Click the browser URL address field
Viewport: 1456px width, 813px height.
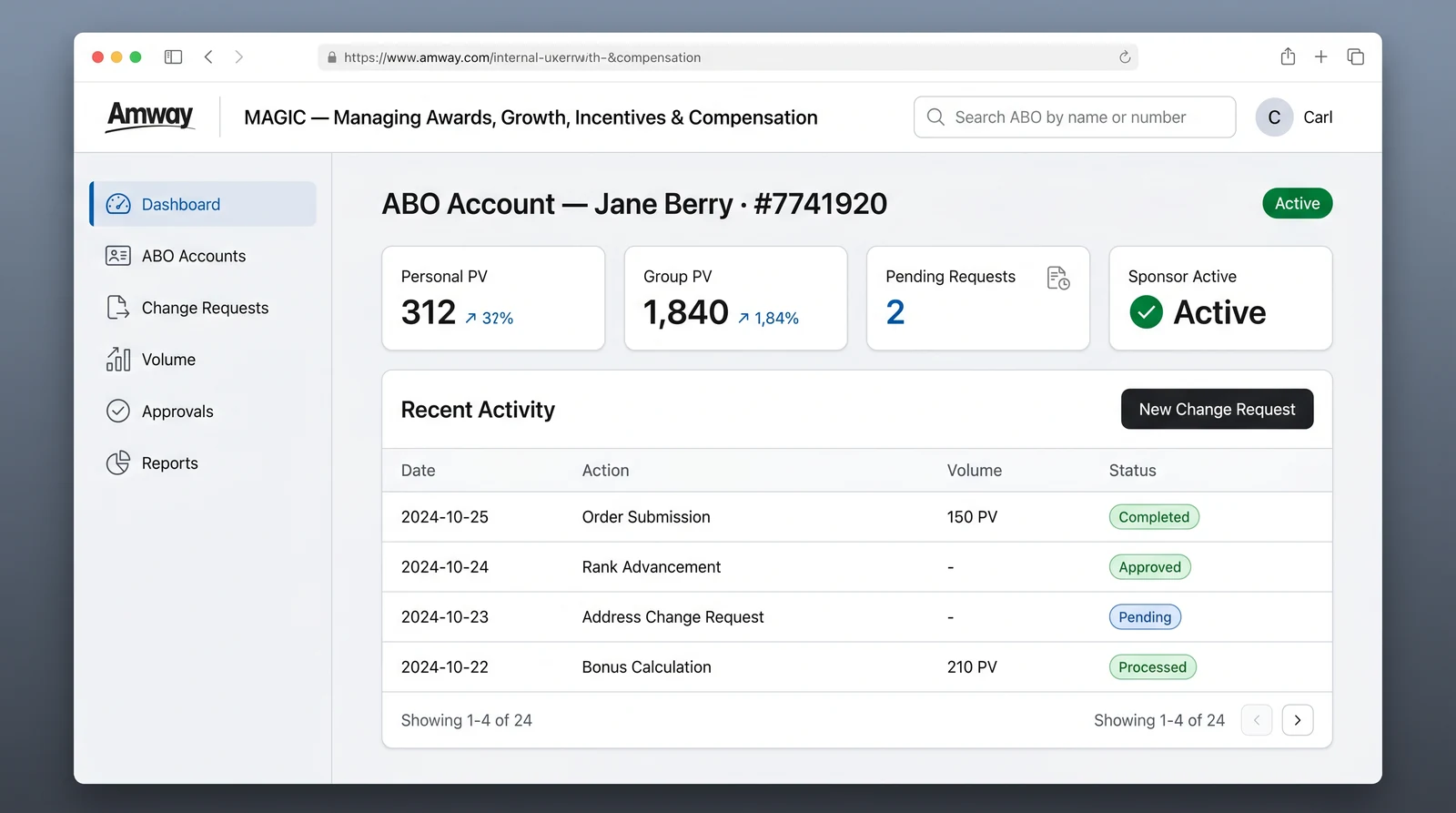coord(728,57)
